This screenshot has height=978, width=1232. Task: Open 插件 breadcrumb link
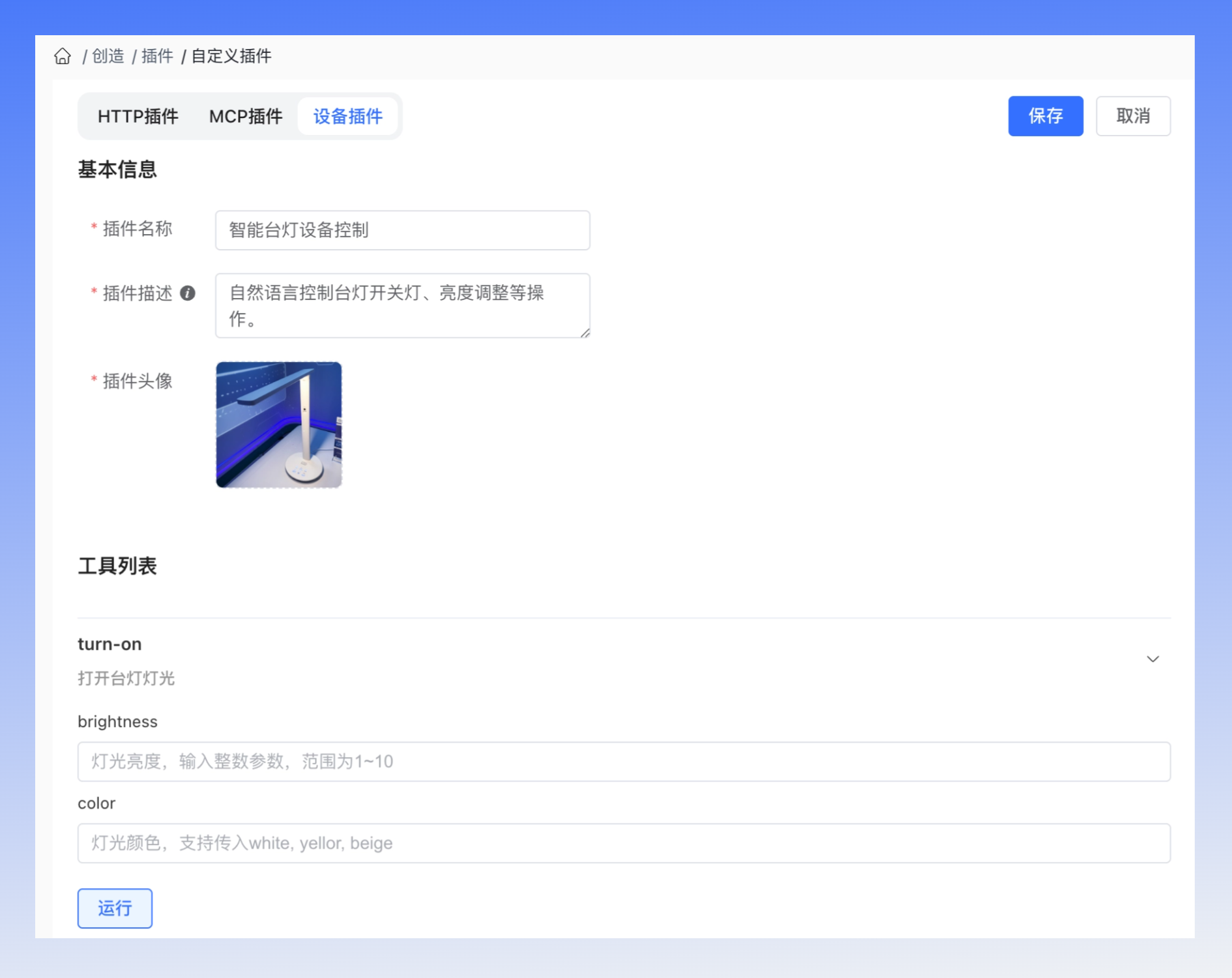pyautogui.click(x=157, y=56)
